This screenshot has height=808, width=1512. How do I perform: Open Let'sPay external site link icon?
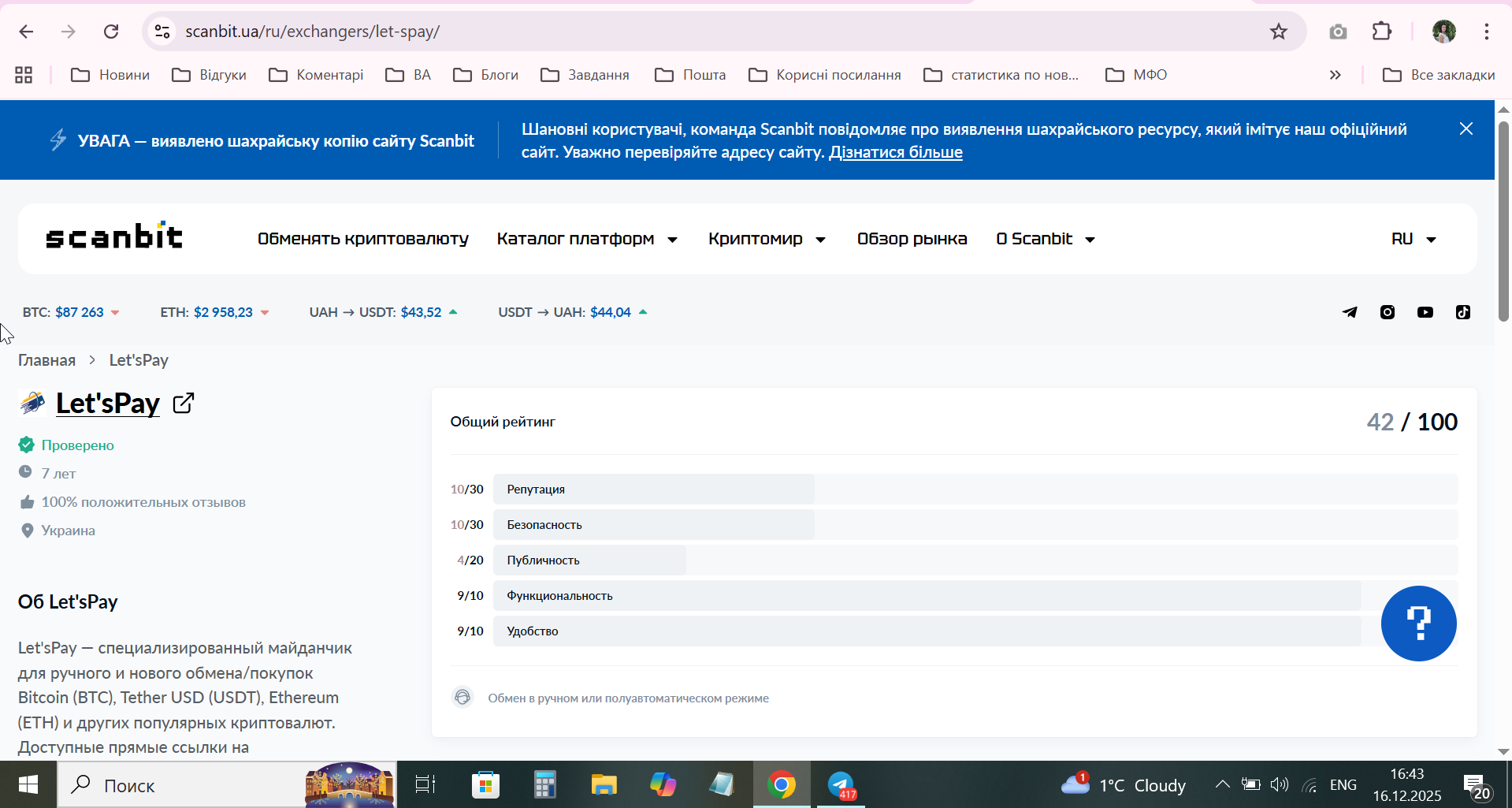tap(184, 403)
